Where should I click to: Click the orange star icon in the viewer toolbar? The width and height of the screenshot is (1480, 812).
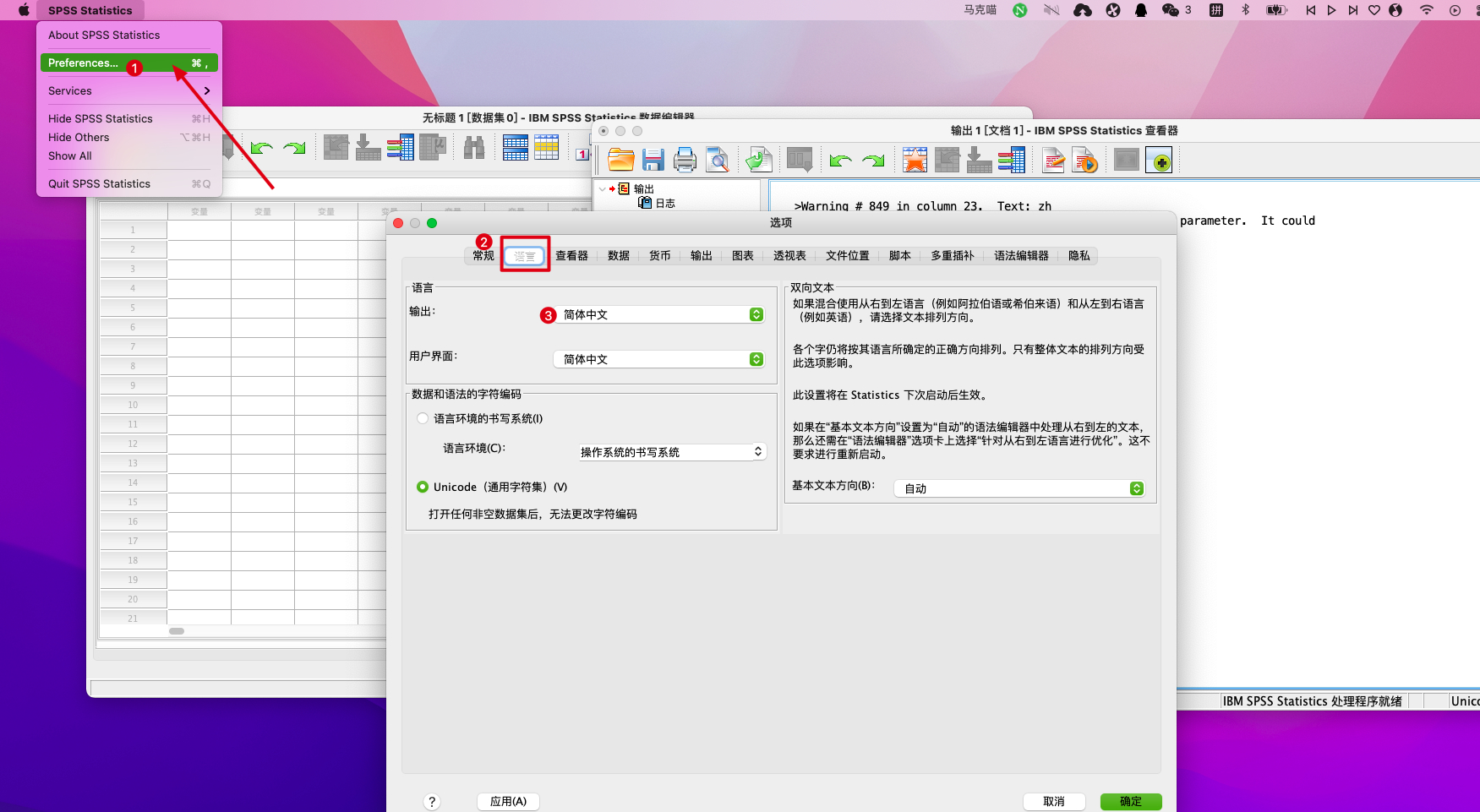(x=915, y=160)
